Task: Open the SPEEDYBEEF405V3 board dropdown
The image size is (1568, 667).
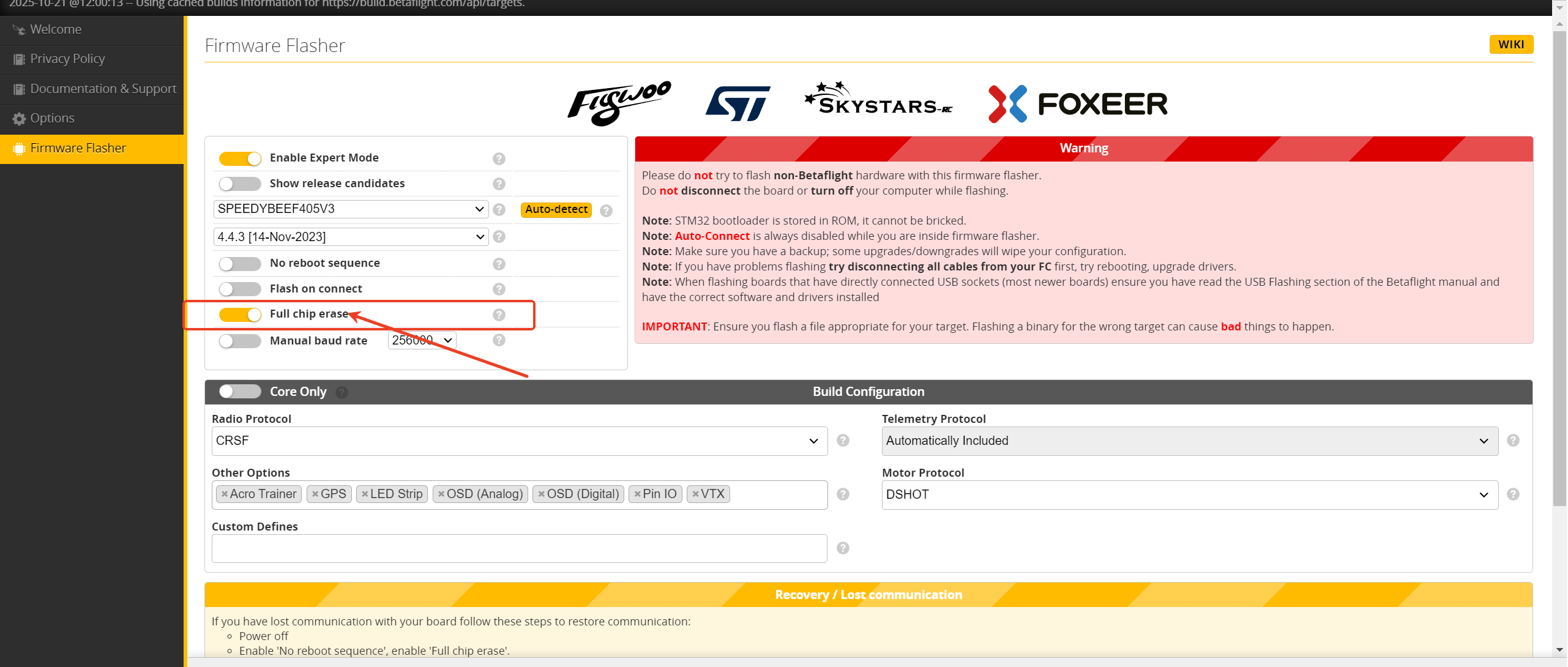Action: [351, 209]
